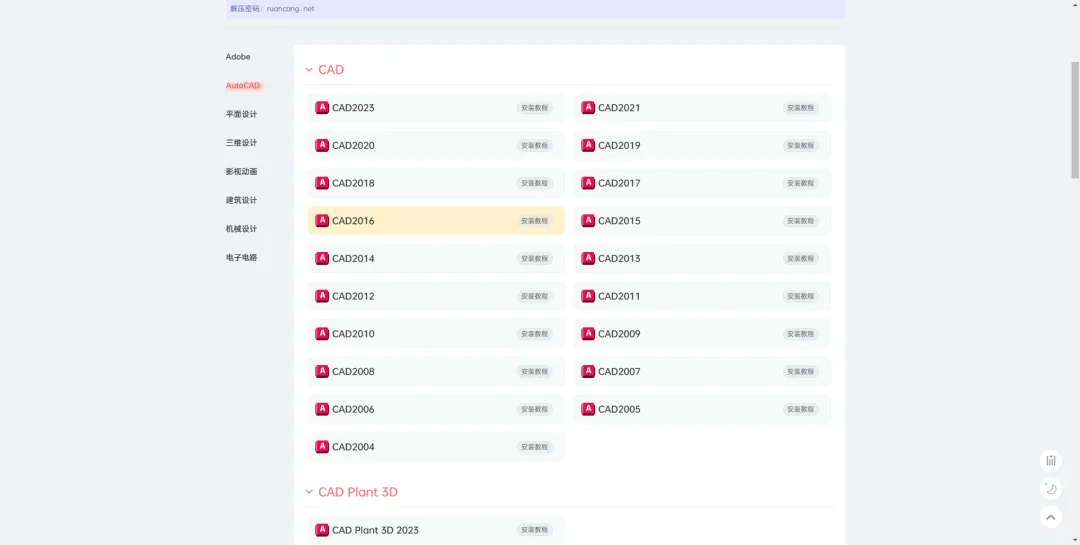Open 安装教程 for CAD2023
This screenshot has width=1080, height=545.
534,108
